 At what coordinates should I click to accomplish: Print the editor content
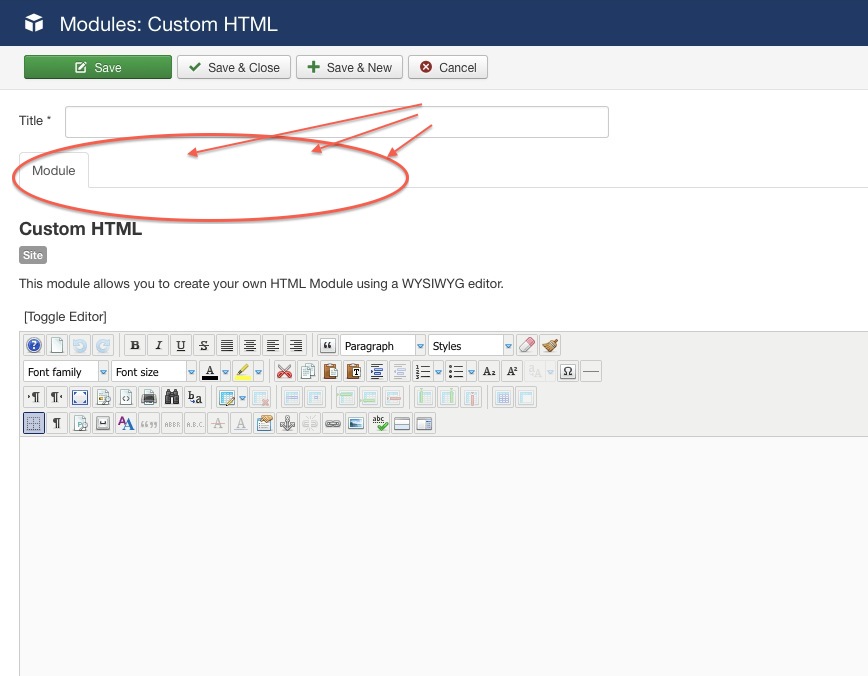click(x=149, y=398)
